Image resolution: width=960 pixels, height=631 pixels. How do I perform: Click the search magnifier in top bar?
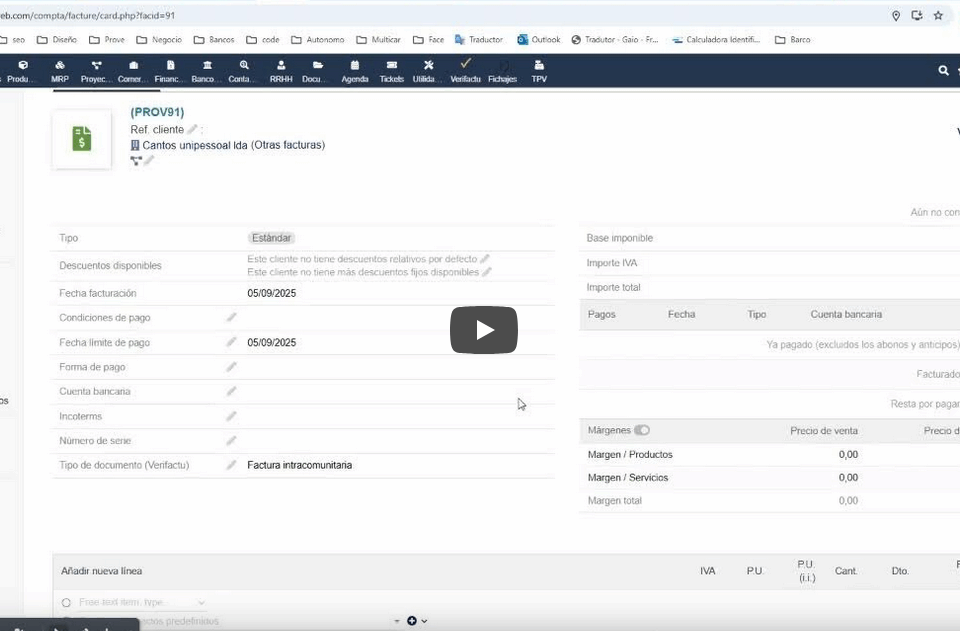click(943, 71)
